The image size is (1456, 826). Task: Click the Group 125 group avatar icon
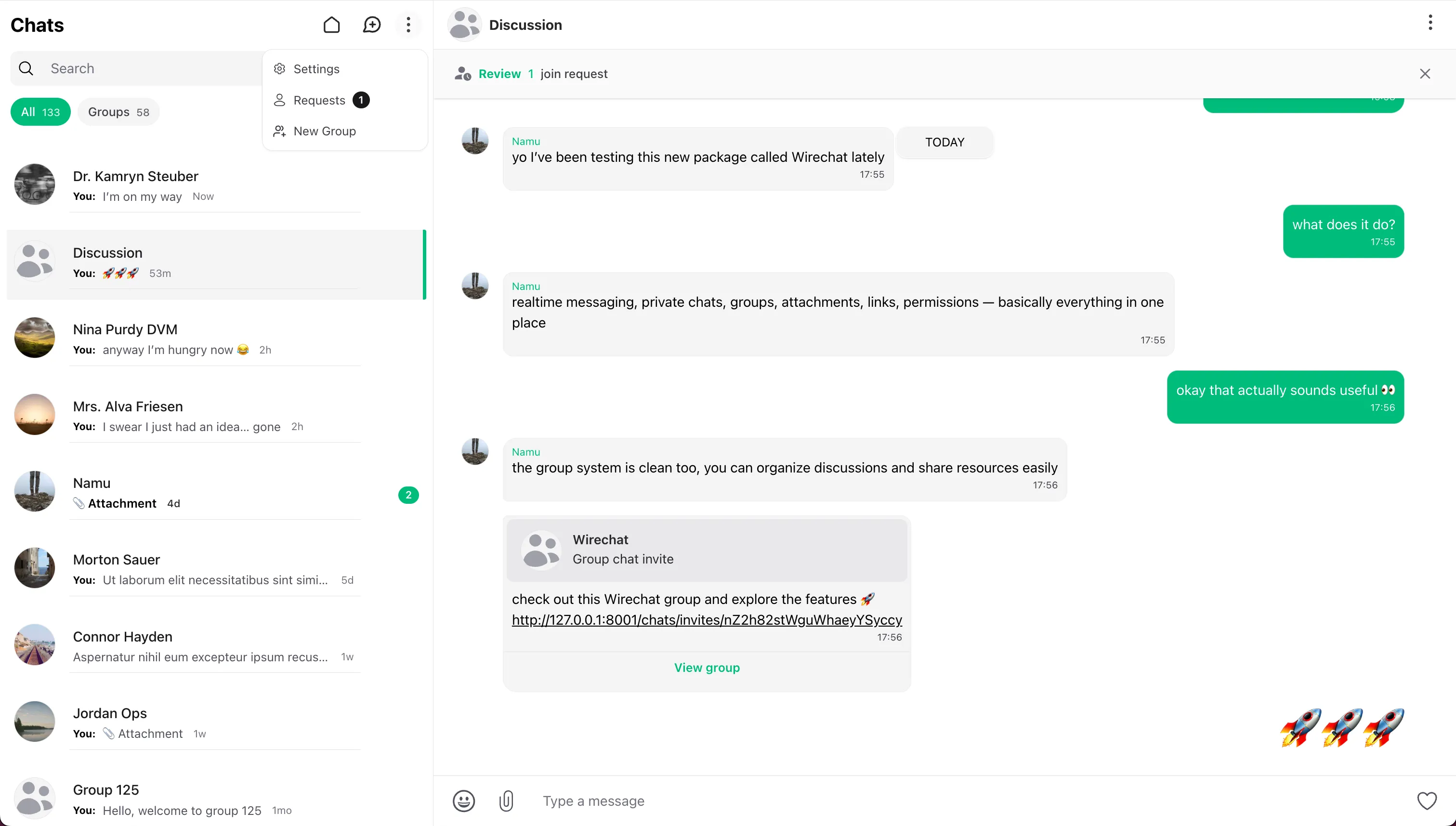35,798
